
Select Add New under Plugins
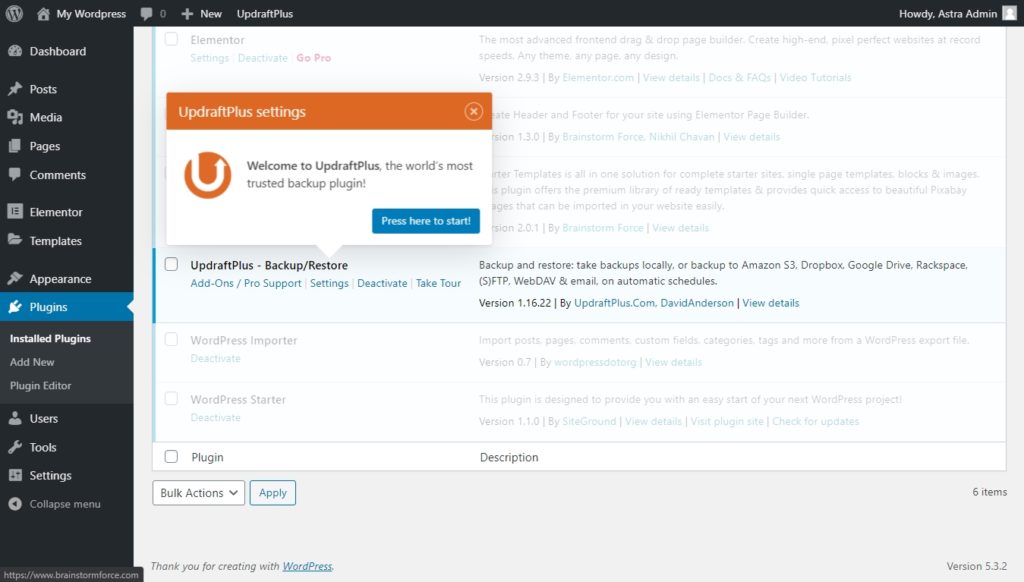[32, 362]
